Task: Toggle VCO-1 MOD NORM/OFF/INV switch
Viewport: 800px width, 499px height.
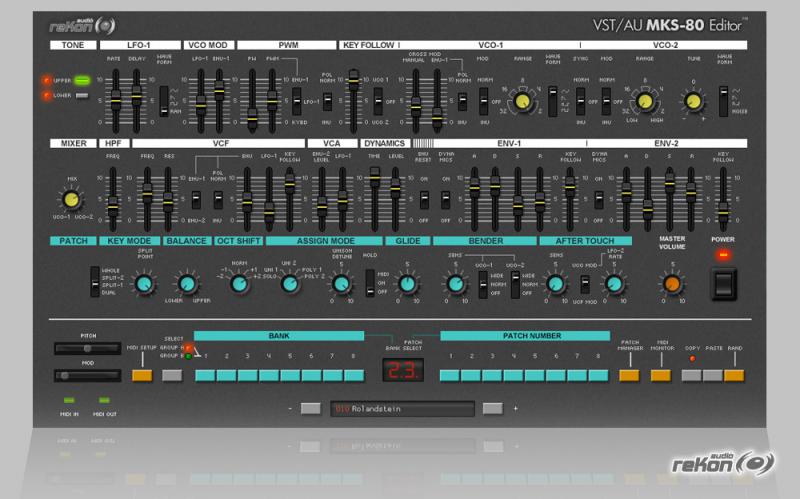Action: 484,101
